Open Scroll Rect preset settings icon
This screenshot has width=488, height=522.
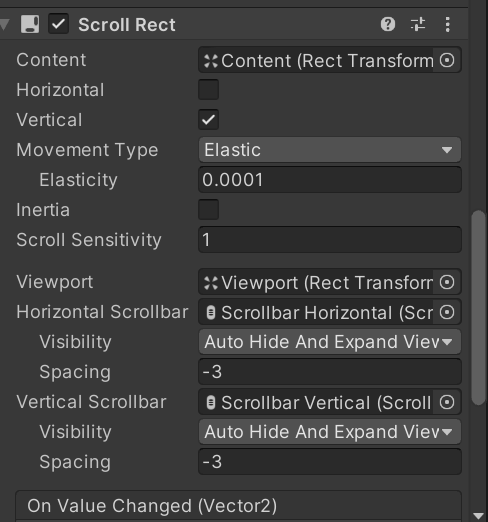[x=418, y=24]
